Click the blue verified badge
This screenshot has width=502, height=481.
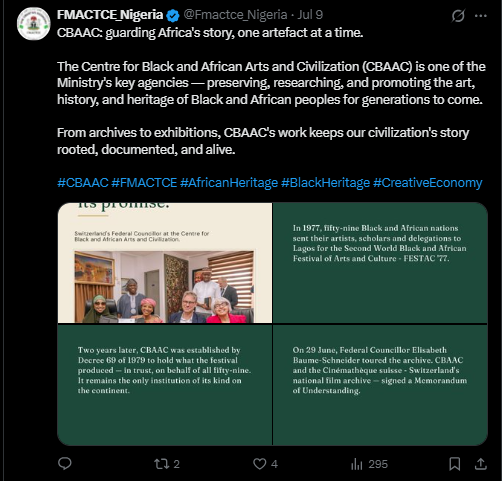point(173,15)
